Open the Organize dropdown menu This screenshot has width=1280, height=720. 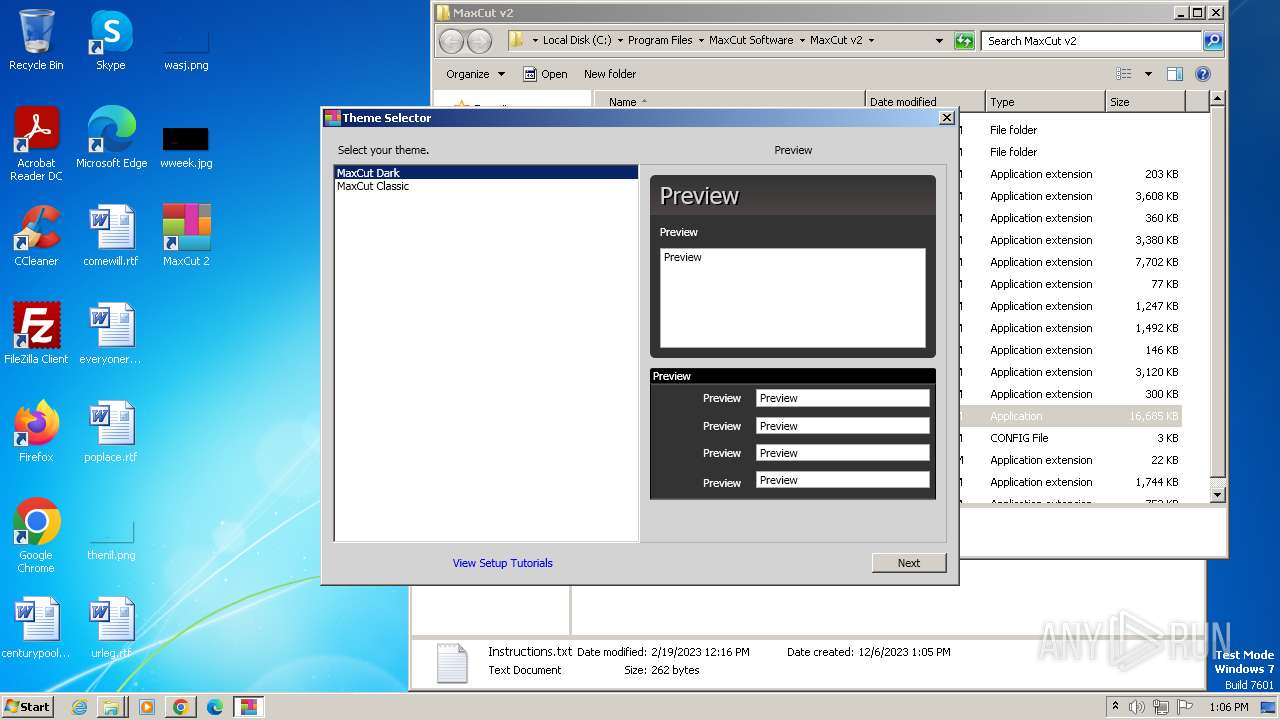click(x=475, y=74)
